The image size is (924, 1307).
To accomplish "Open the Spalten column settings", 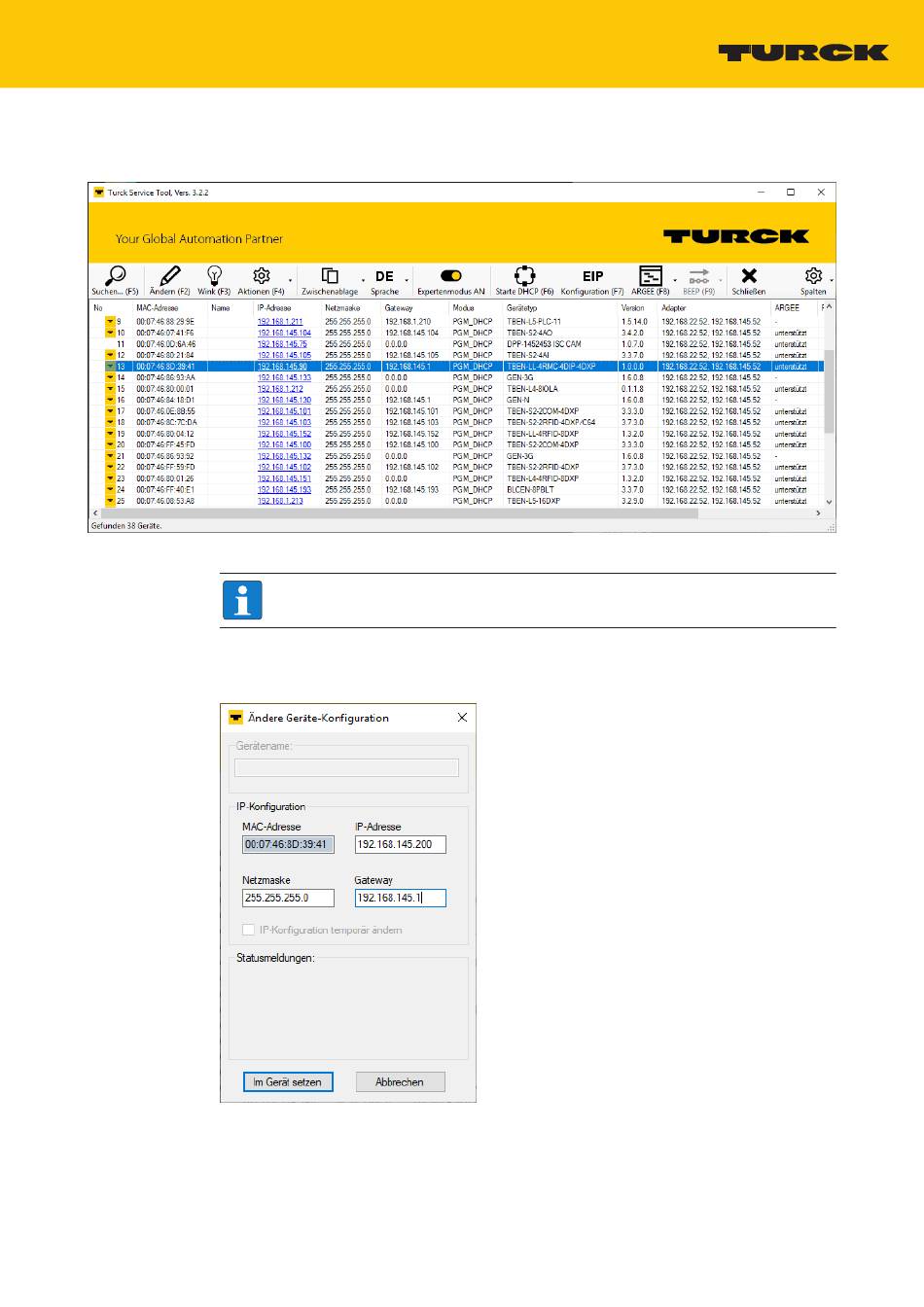I will [813, 280].
